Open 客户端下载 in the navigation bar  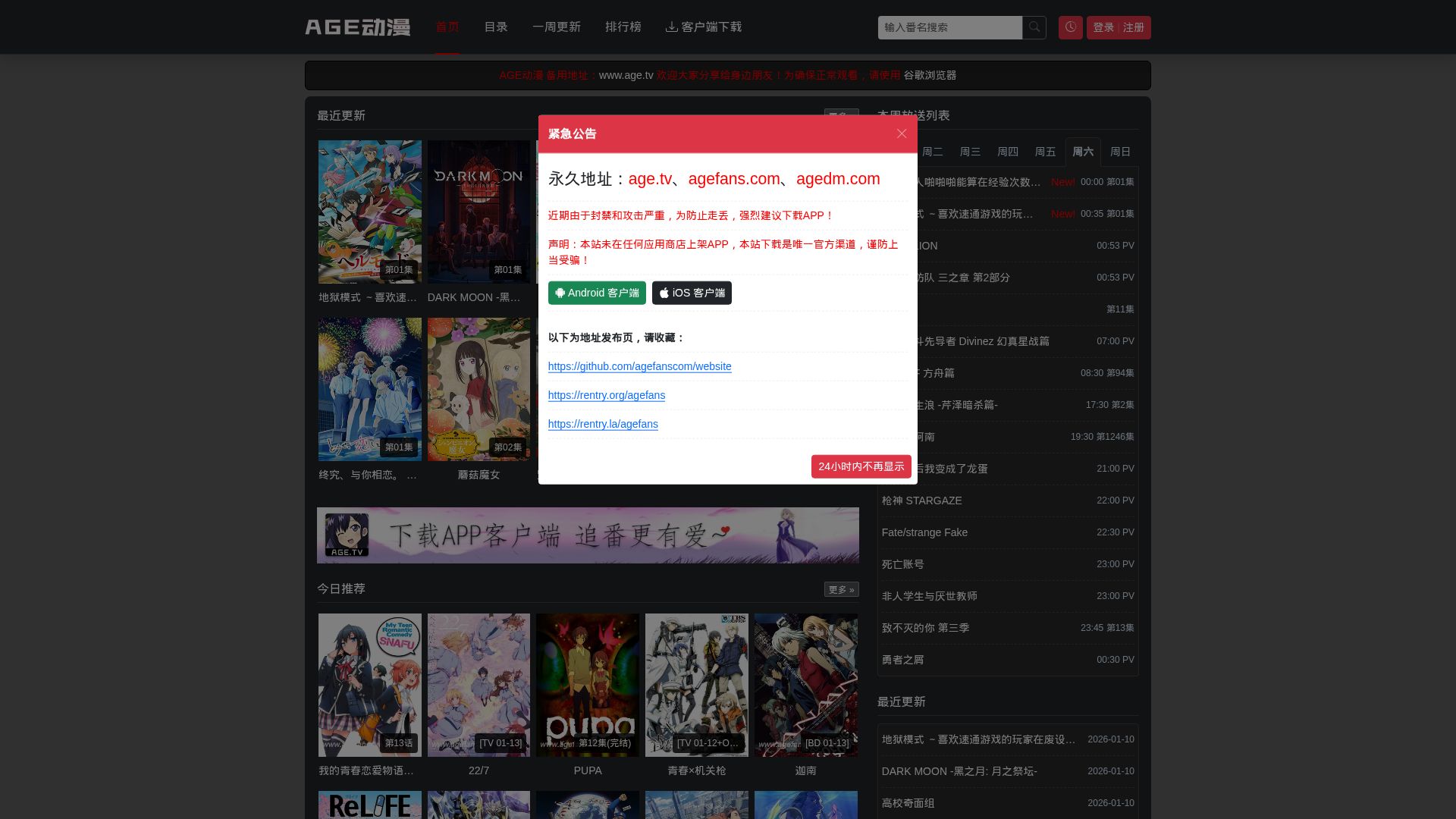pyautogui.click(x=704, y=27)
